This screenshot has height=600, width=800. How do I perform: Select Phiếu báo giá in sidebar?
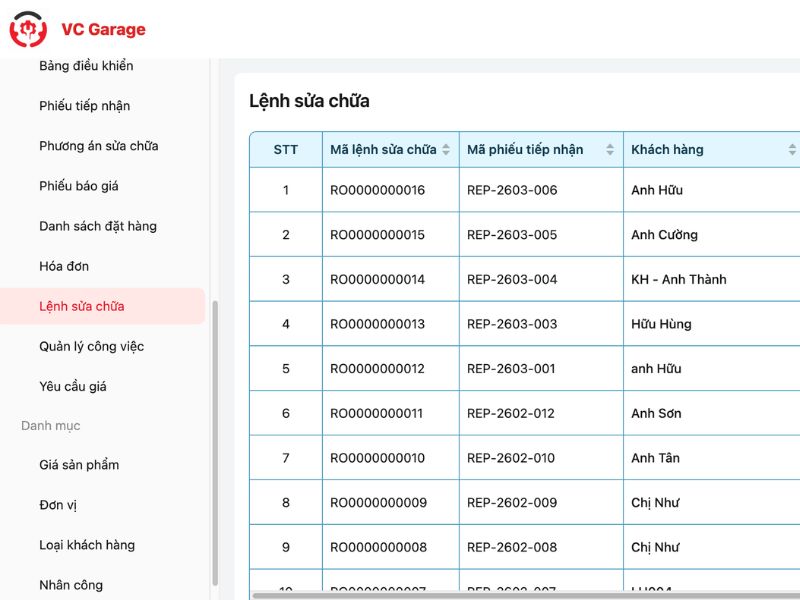79,186
